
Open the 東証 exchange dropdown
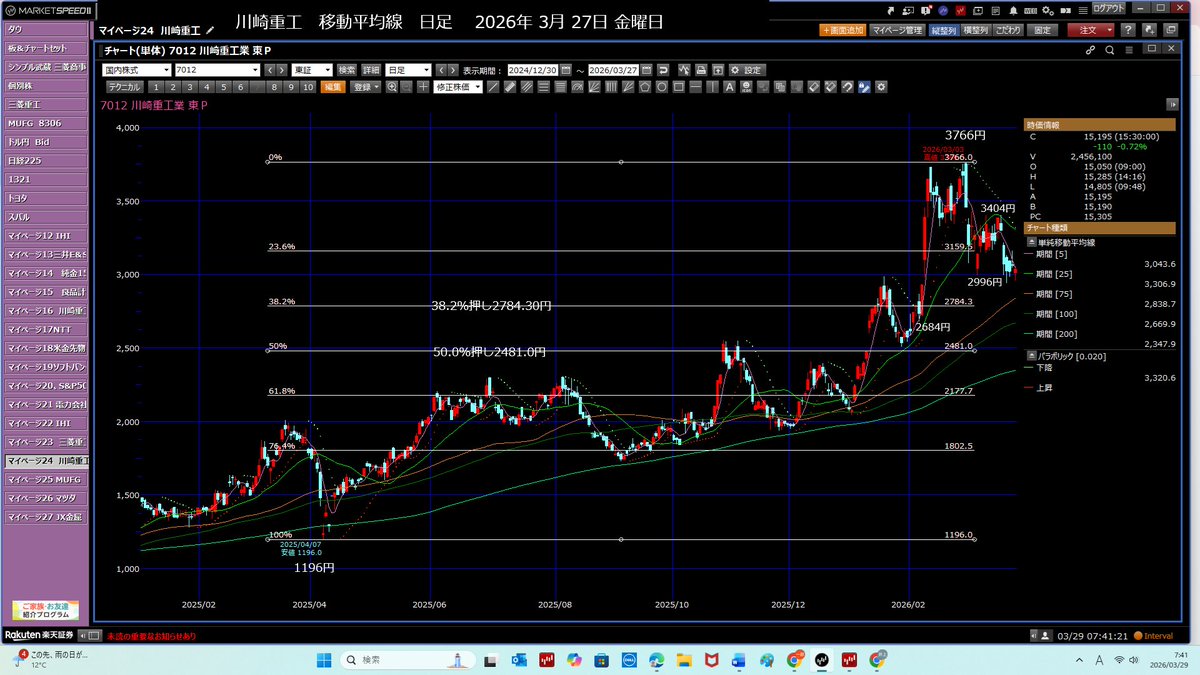click(311, 70)
